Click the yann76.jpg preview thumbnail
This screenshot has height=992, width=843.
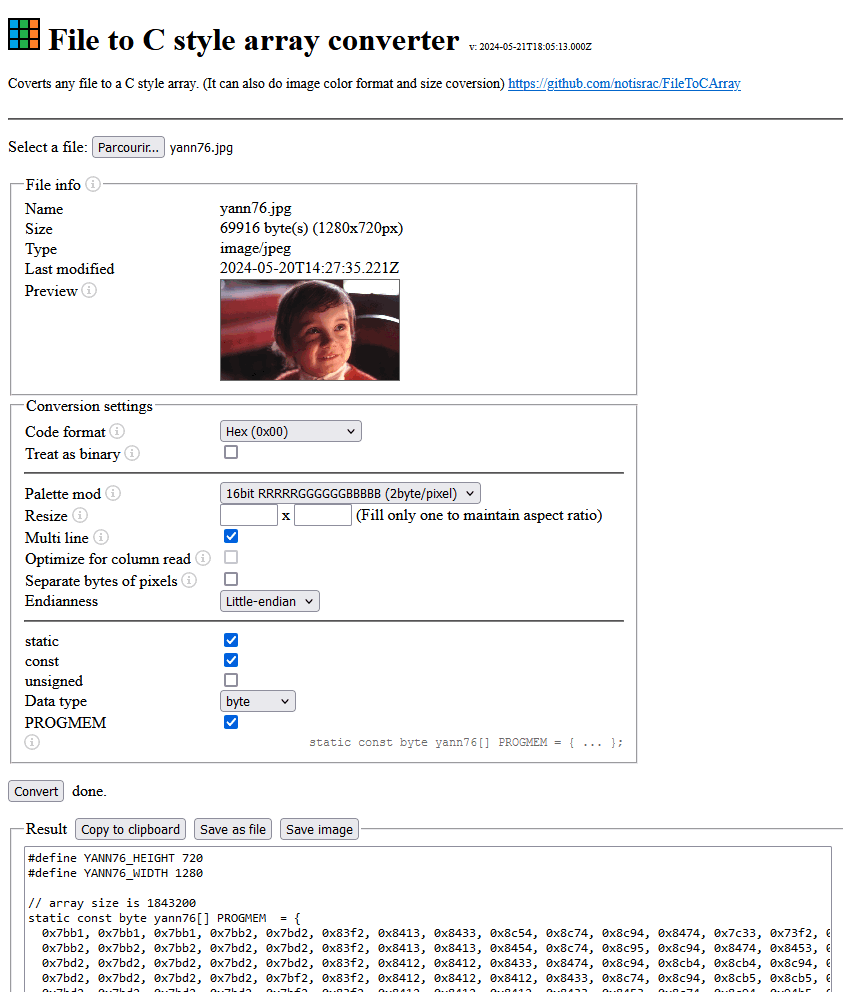click(310, 330)
